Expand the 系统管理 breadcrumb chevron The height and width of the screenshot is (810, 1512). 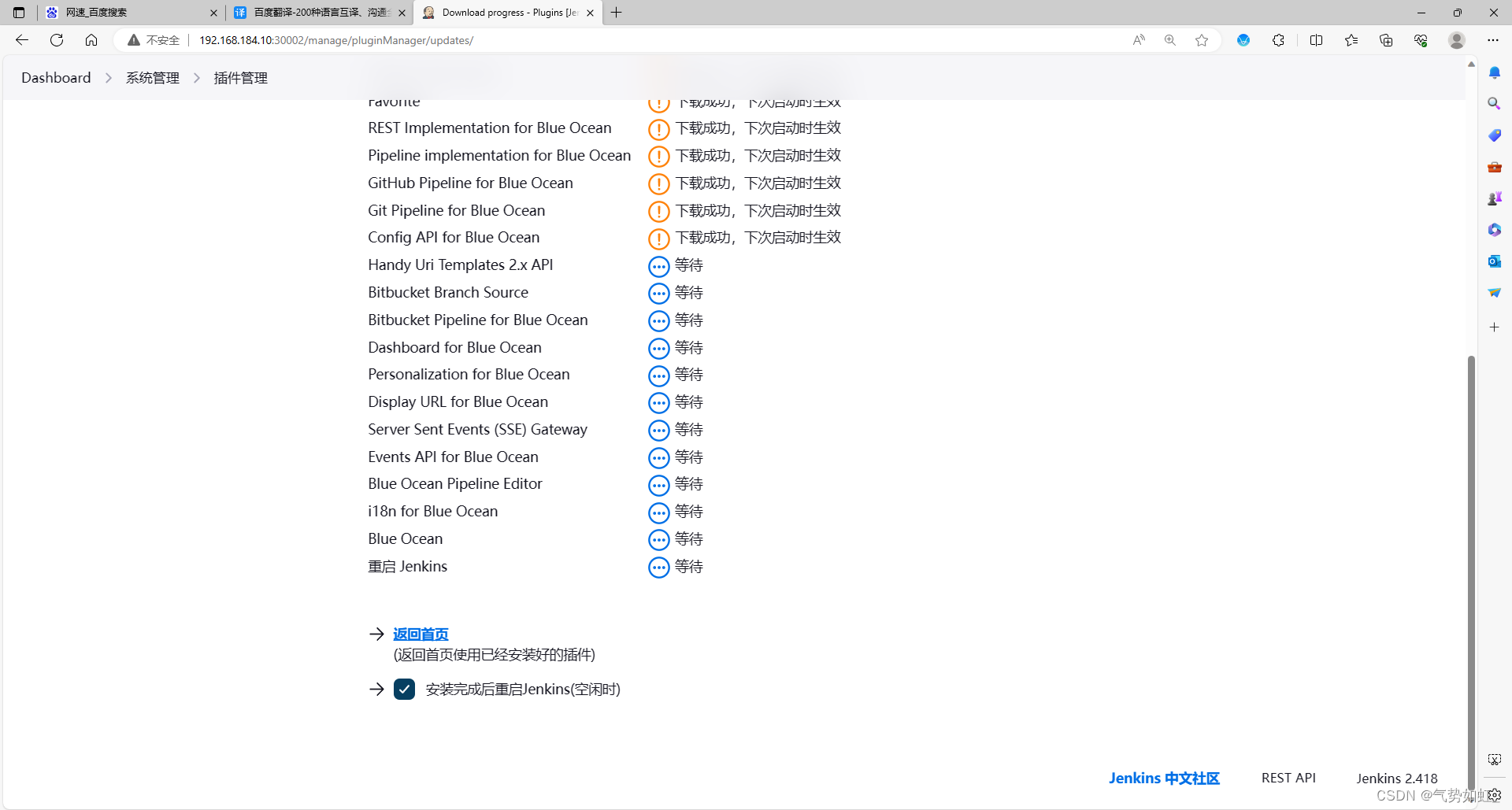click(x=197, y=78)
